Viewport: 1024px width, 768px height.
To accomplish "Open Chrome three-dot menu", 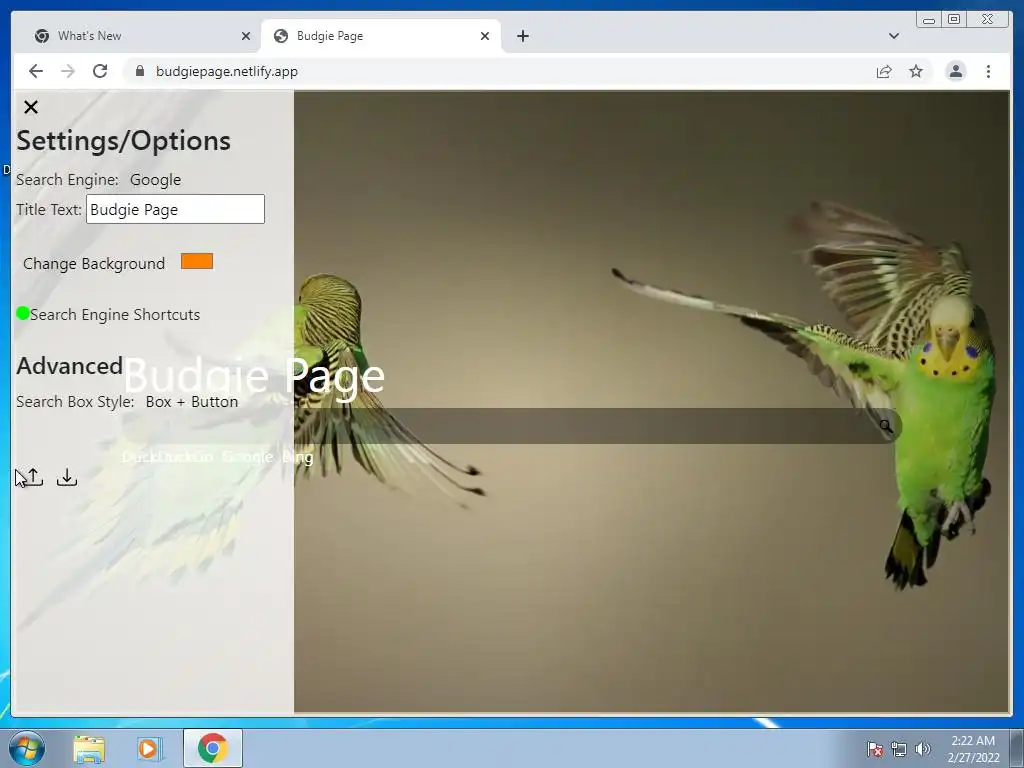I will (988, 71).
